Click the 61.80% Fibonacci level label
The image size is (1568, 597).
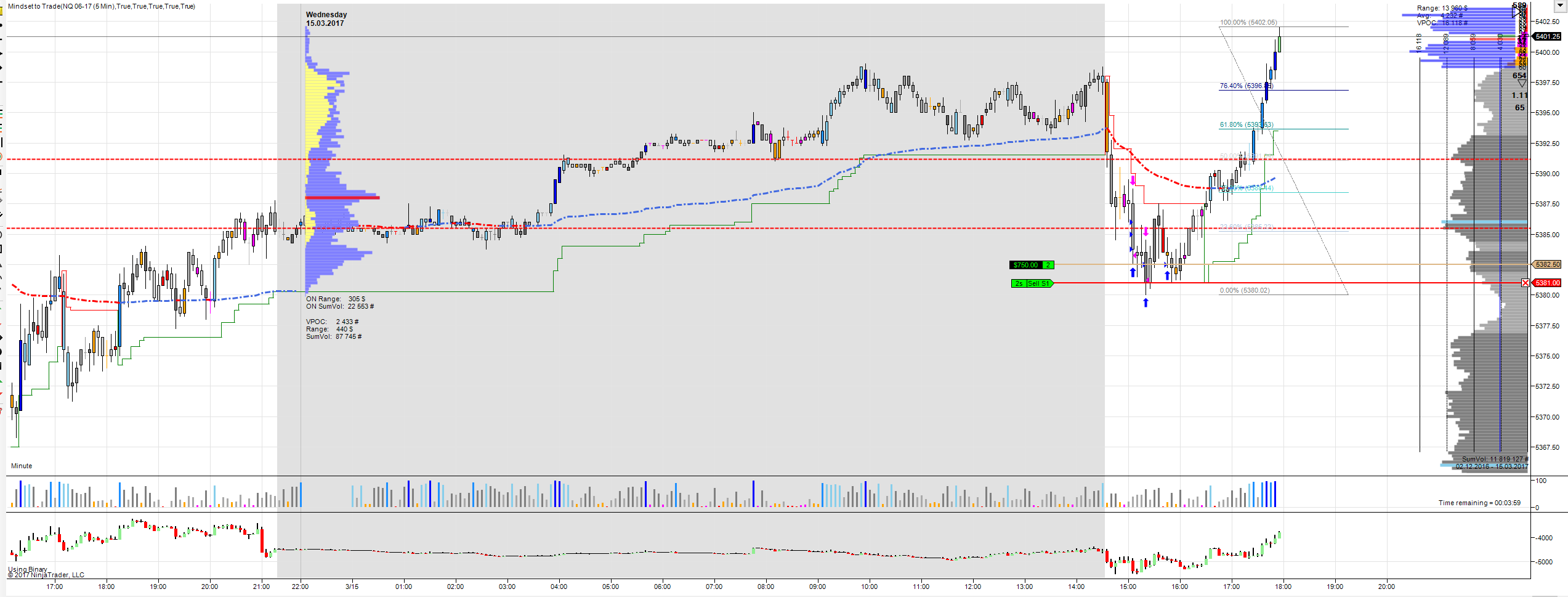(x=1247, y=124)
